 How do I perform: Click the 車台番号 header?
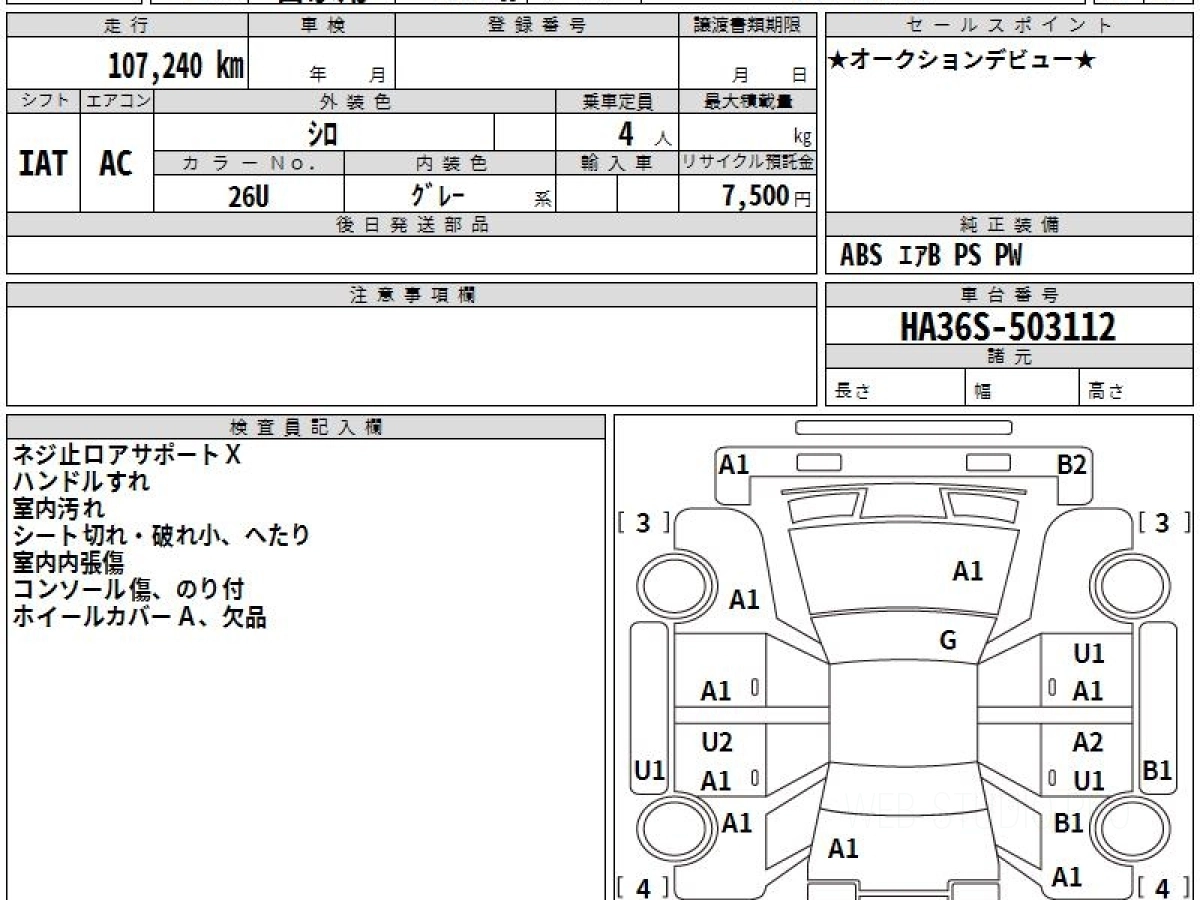[1010, 295]
